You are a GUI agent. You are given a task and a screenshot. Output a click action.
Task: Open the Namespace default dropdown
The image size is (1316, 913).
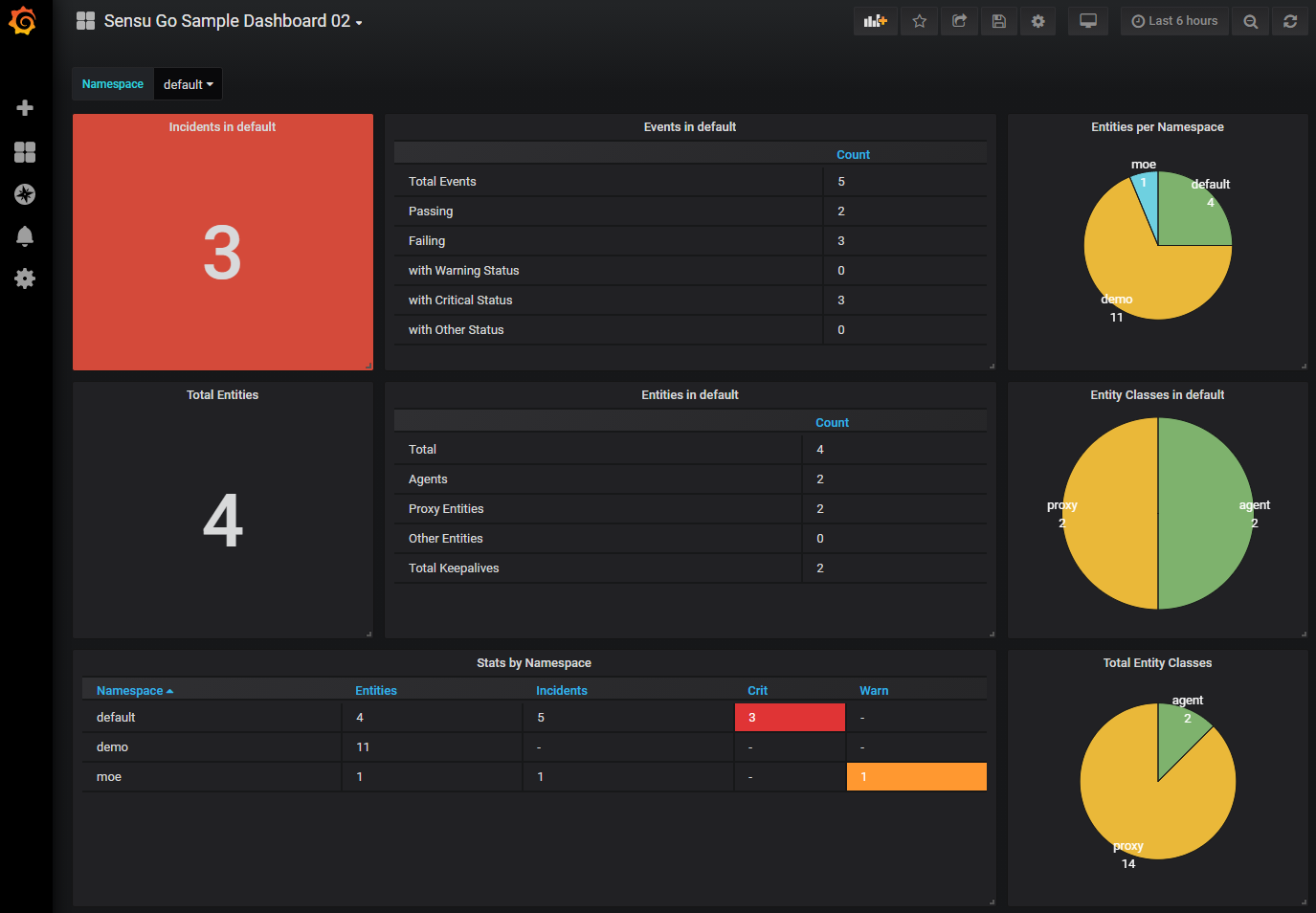coord(189,84)
